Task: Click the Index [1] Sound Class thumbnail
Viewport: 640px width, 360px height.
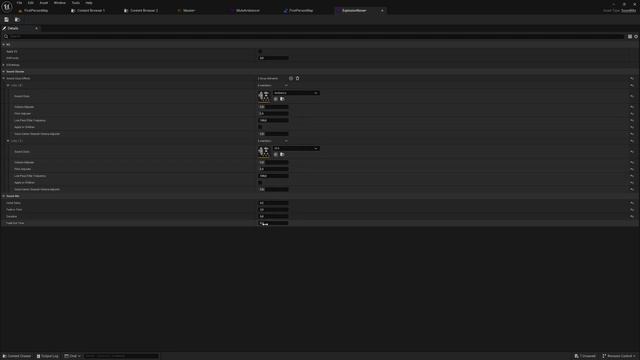Action: tap(264, 152)
